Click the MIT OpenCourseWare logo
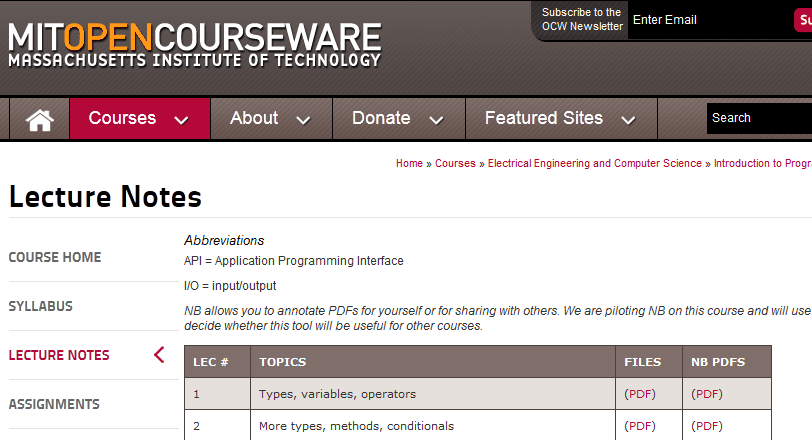812x440 pixels. (x=195, y=45)
